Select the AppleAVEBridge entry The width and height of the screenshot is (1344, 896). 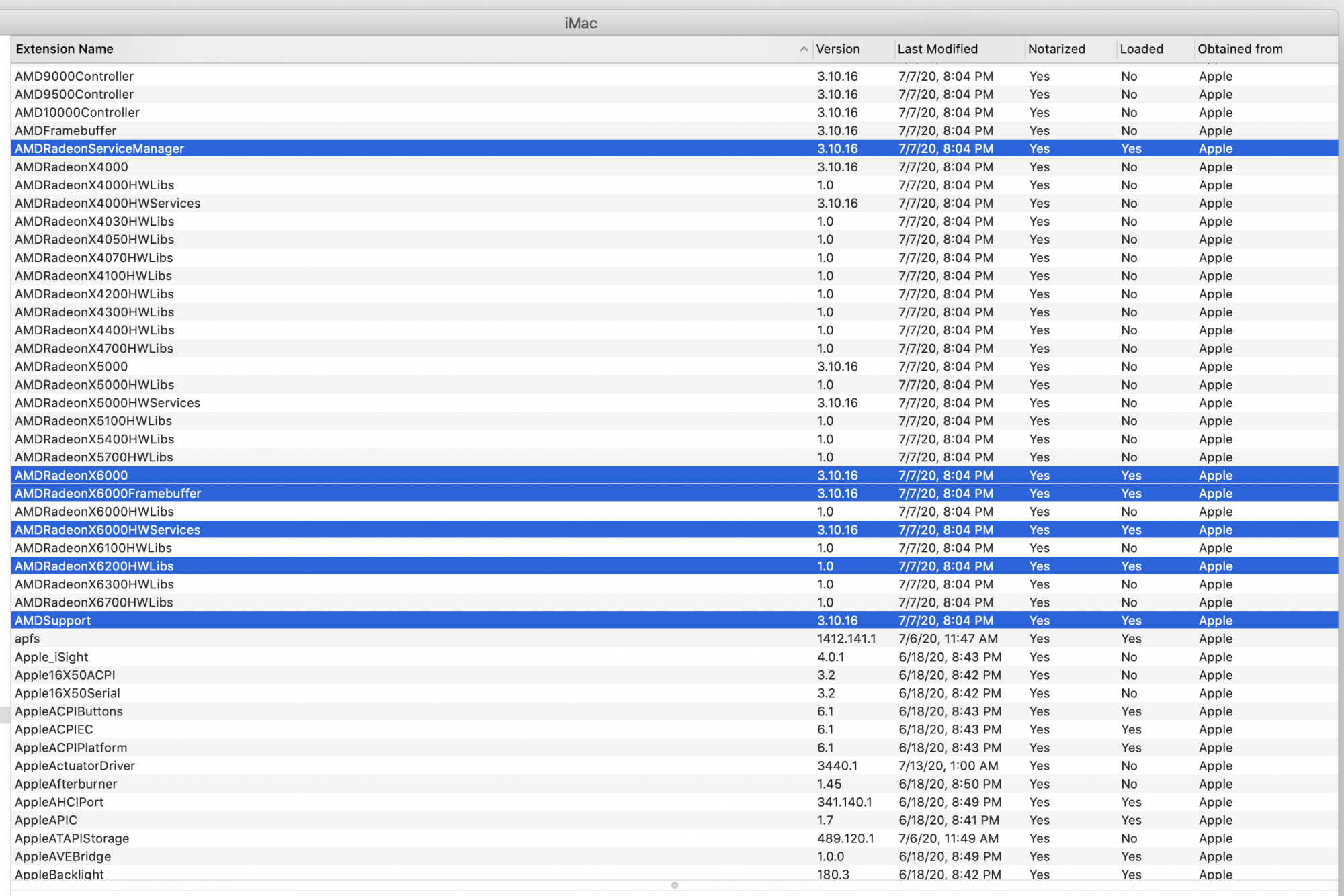point(63,856)
